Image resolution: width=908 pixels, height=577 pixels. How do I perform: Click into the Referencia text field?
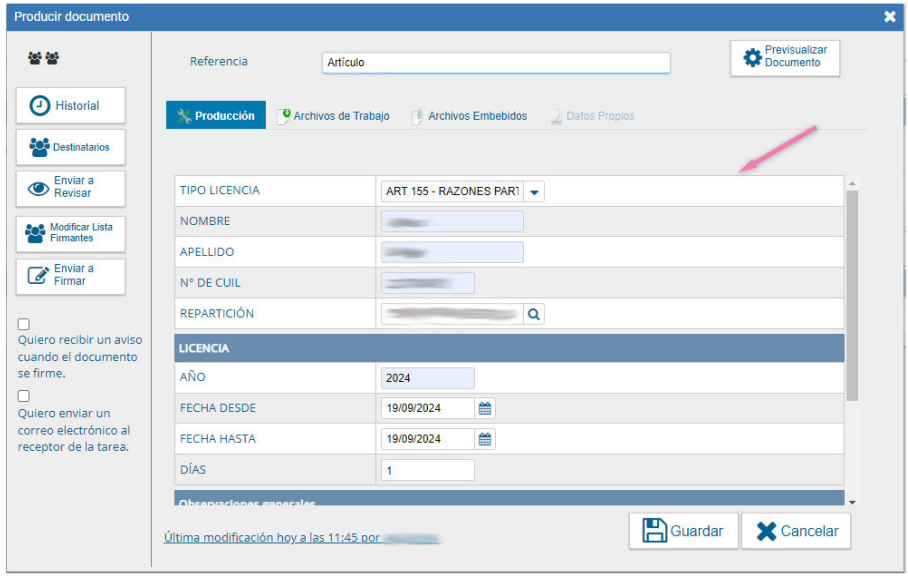[x=496, y=62]
